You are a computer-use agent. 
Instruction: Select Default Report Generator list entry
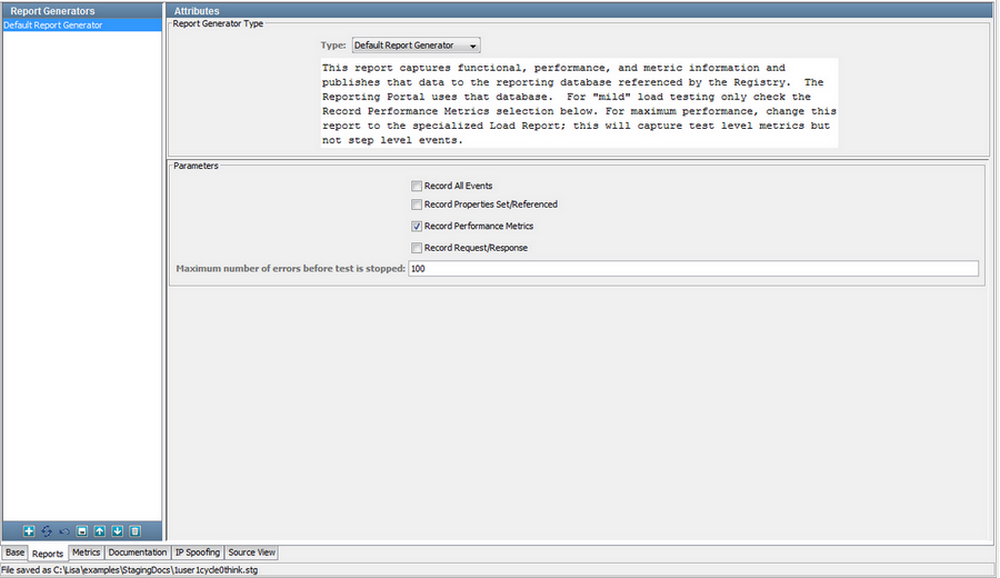tap(82, 25)
